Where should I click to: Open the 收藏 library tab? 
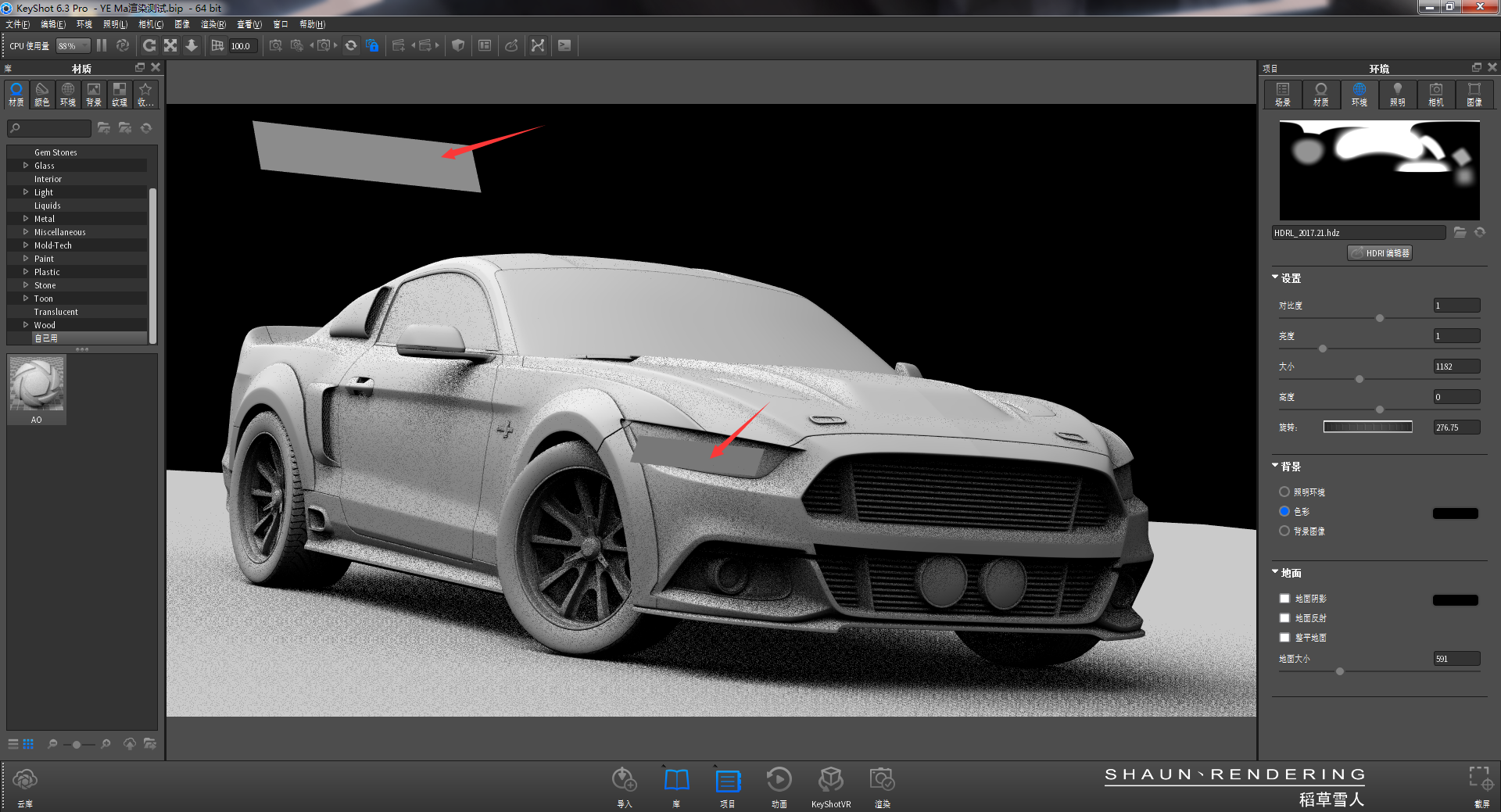145,94
